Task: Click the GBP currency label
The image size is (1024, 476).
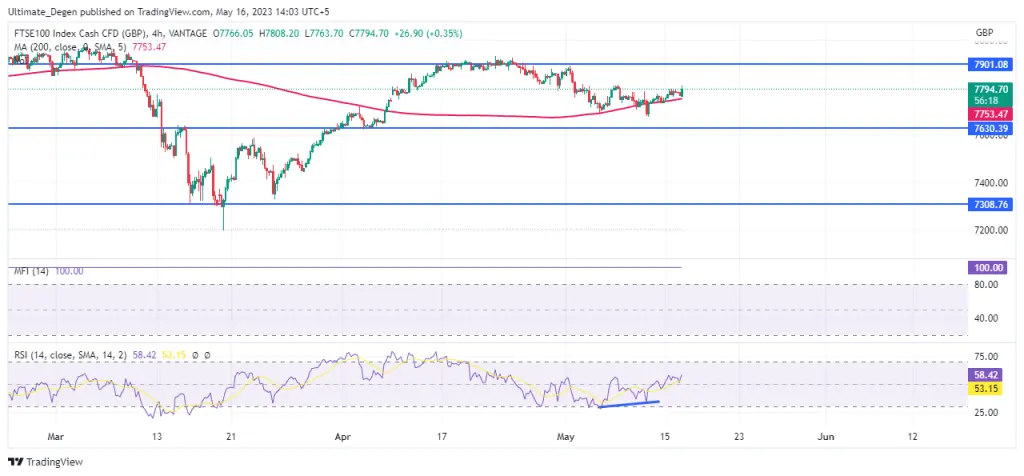Action: 984,32
